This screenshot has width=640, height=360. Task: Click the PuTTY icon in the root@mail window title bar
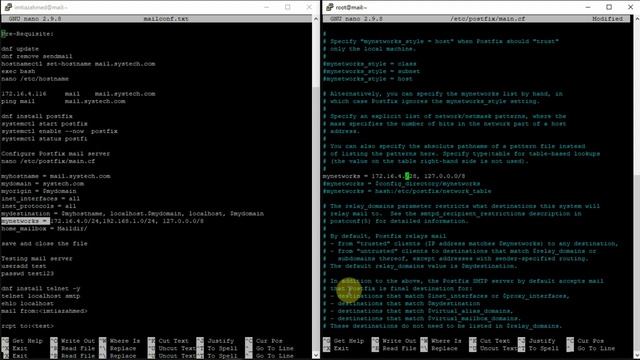329,7
